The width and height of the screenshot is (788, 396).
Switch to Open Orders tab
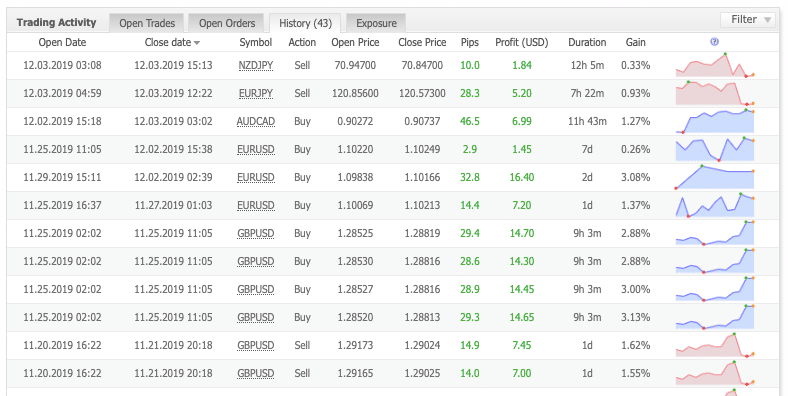click(227, 23)
